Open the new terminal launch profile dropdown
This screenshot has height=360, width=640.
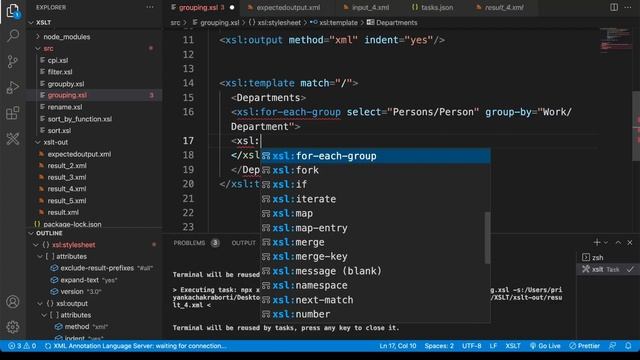click(606, 242)
